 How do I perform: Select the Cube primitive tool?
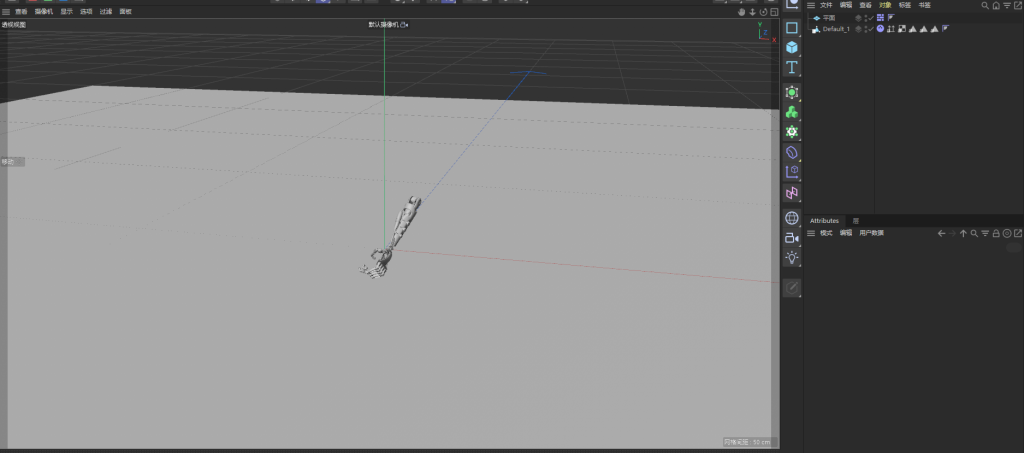click(x=792, y=47)
